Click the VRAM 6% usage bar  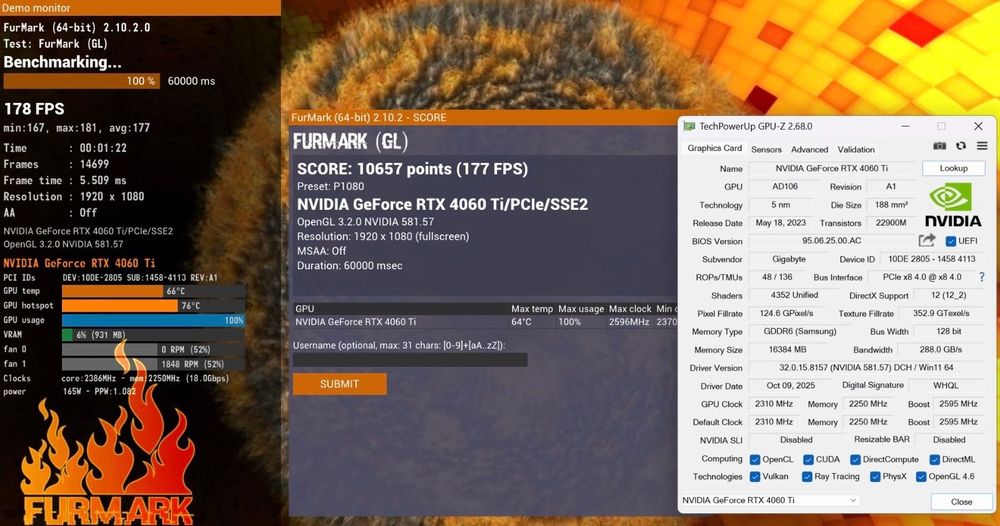click(x=153, y=335)
